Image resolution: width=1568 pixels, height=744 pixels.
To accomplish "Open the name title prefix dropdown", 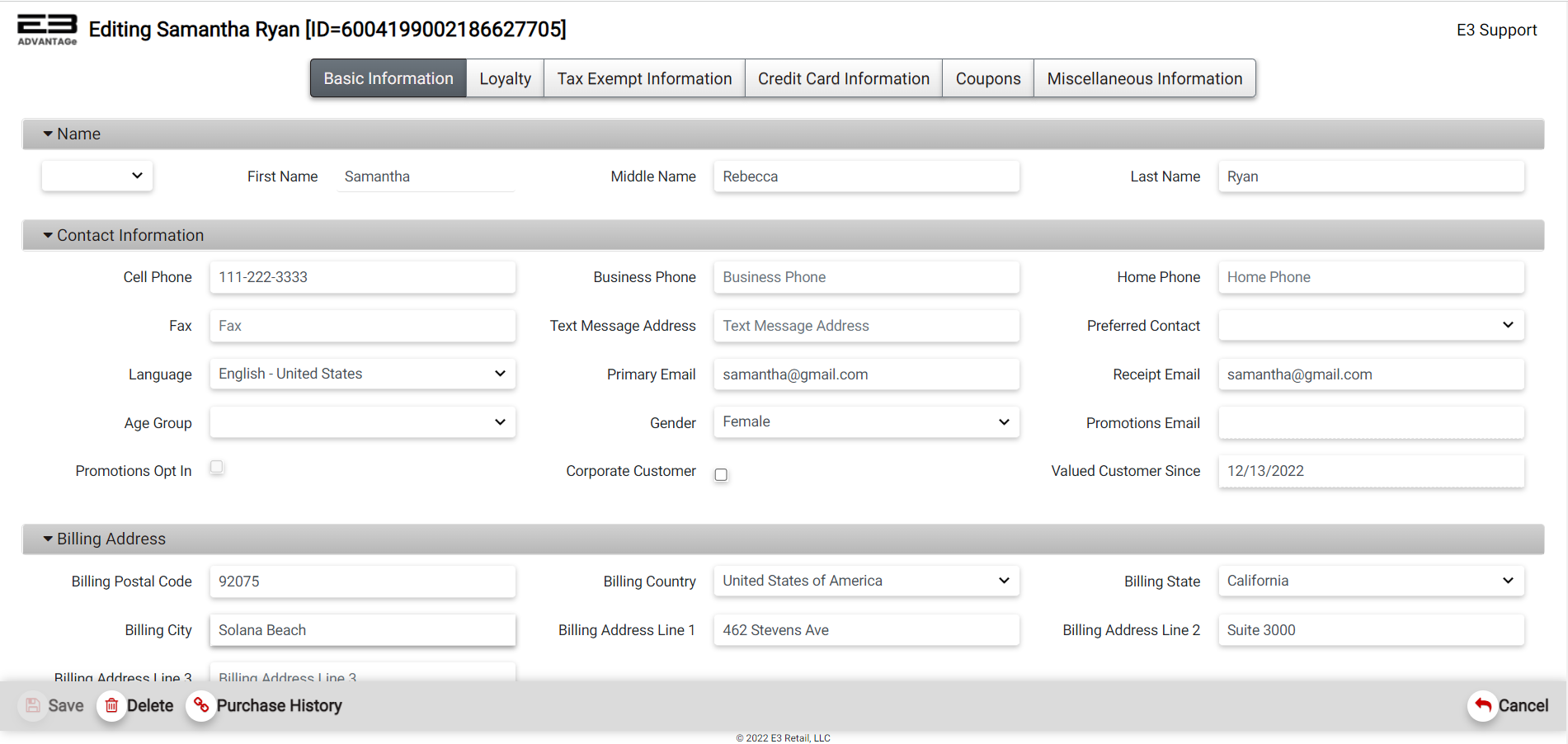I will (x=97, y=176).
